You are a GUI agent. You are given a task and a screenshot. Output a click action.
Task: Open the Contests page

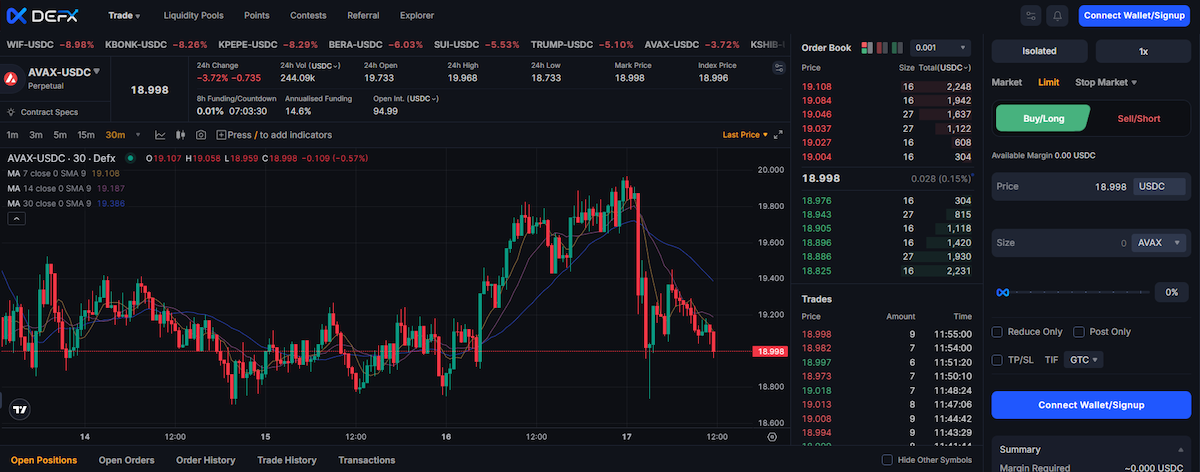coord(308,16)
